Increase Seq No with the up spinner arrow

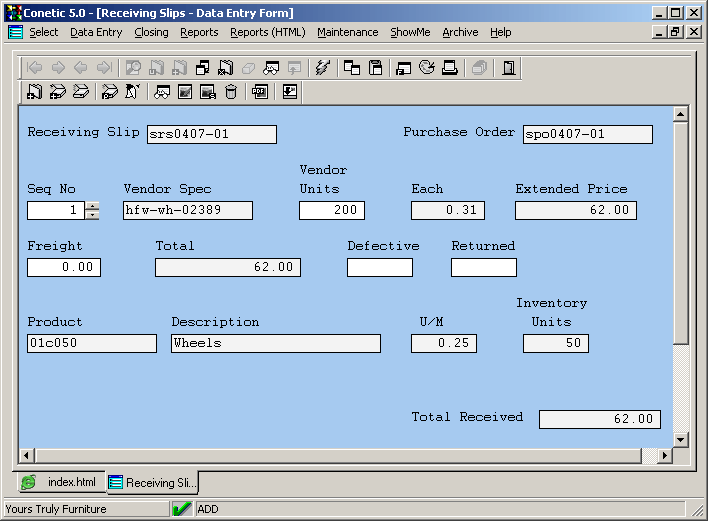click(x=92, y=206)
